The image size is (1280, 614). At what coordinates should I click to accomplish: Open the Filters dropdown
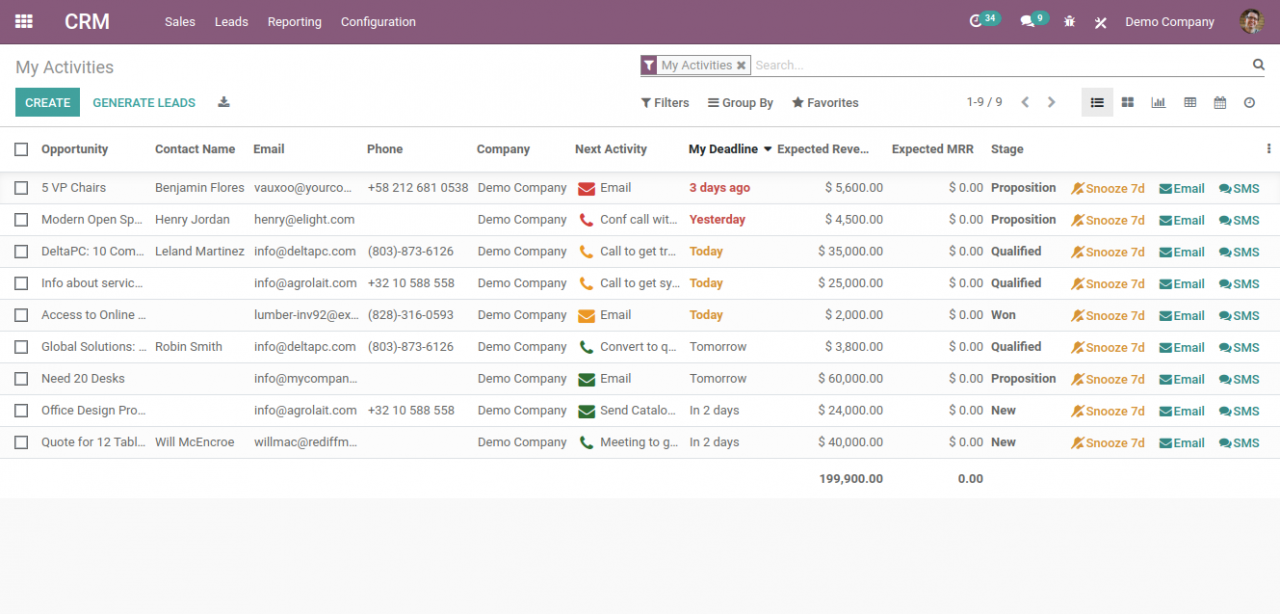664,102
